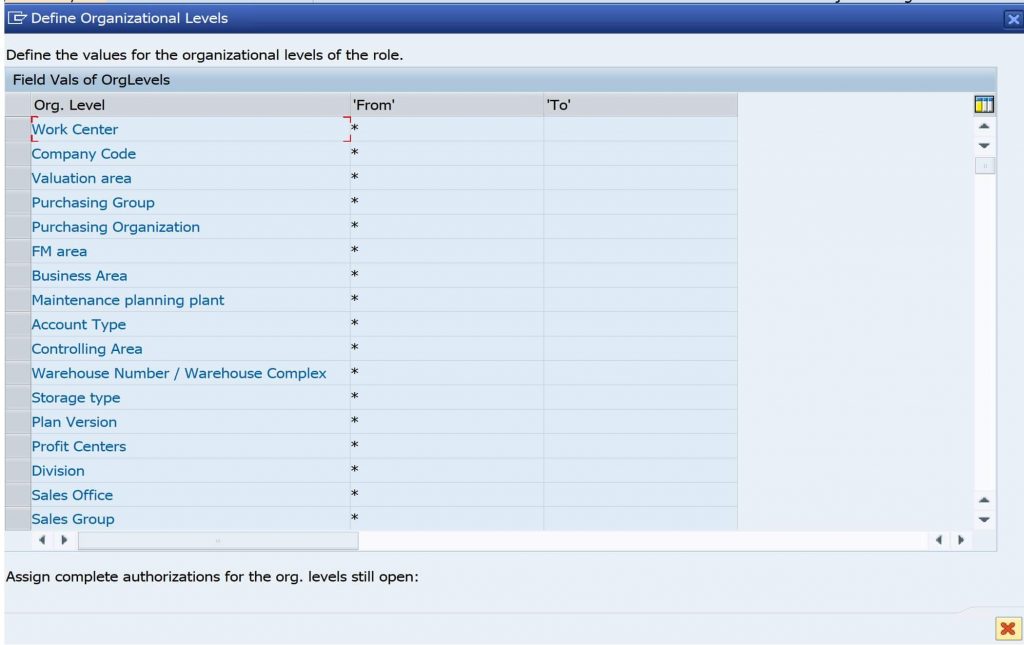1024x645 pixels.
Task: Click the 'To' field for Work Center
Action: [641, 129]
